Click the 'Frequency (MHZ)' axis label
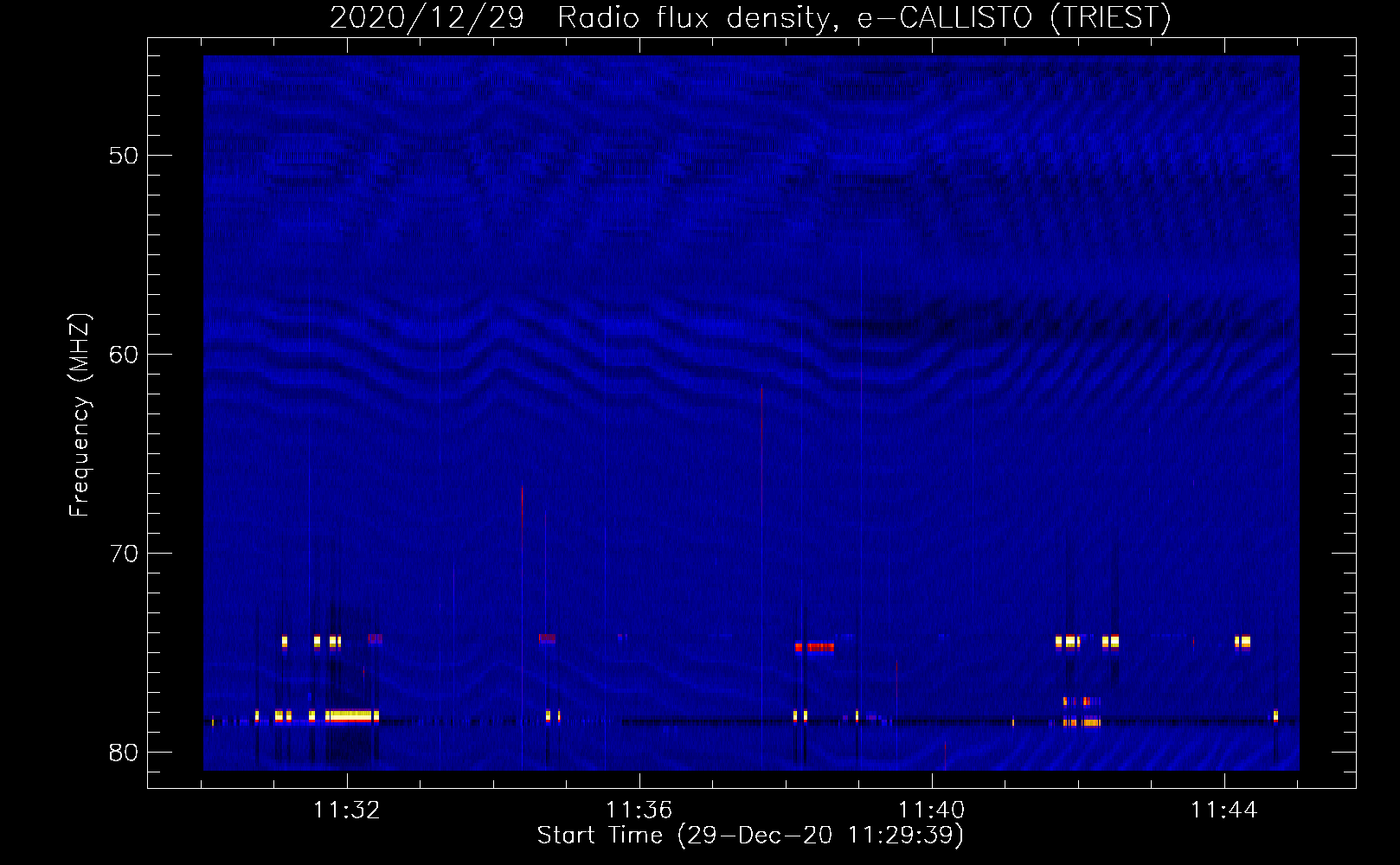The image size is (1400, 865). [80, 415]
